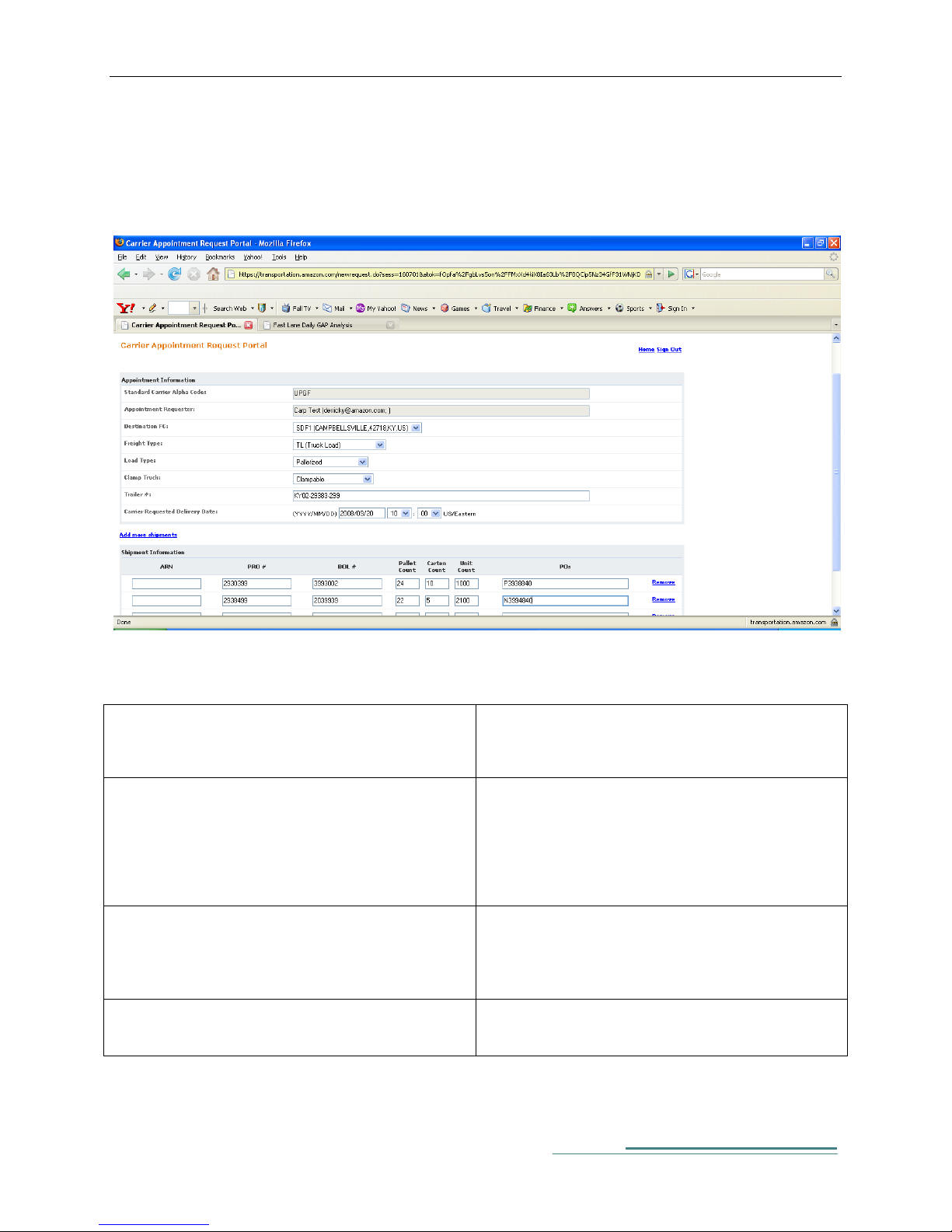
Task: Open the Bookmarks menu
Action: [x=220, y=257]
